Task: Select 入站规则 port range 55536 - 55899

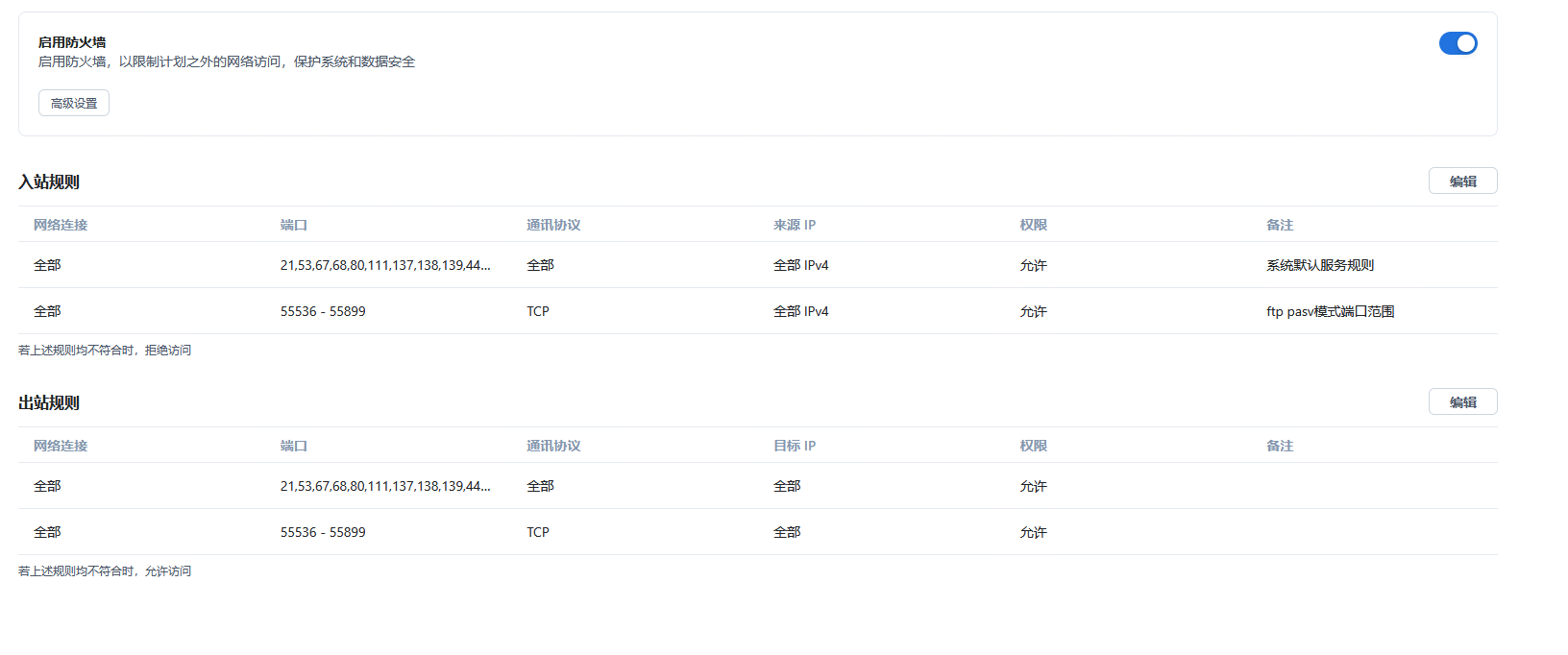Action: (323, 311)
